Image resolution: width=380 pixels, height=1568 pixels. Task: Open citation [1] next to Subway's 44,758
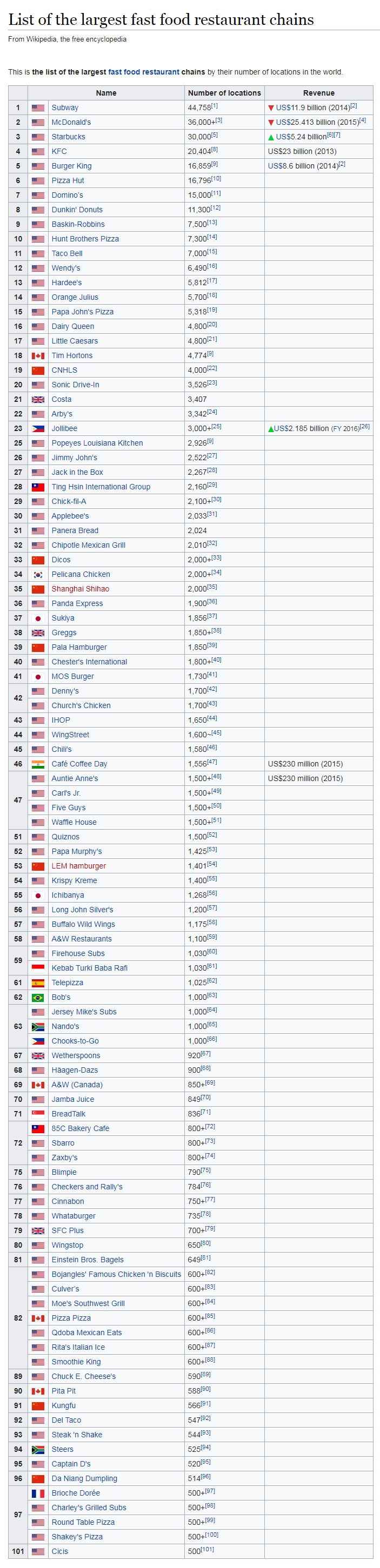(x=215, y=106)
